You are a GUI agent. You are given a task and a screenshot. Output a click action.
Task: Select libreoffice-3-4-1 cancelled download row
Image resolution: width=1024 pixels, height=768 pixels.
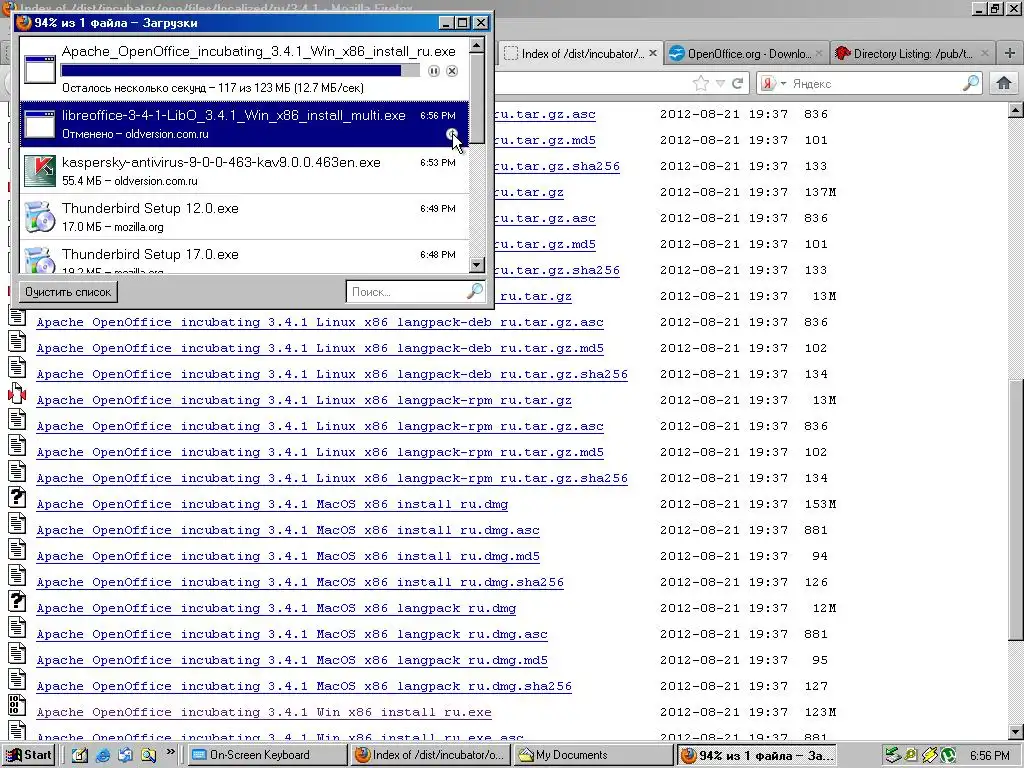tap(244, 124)
